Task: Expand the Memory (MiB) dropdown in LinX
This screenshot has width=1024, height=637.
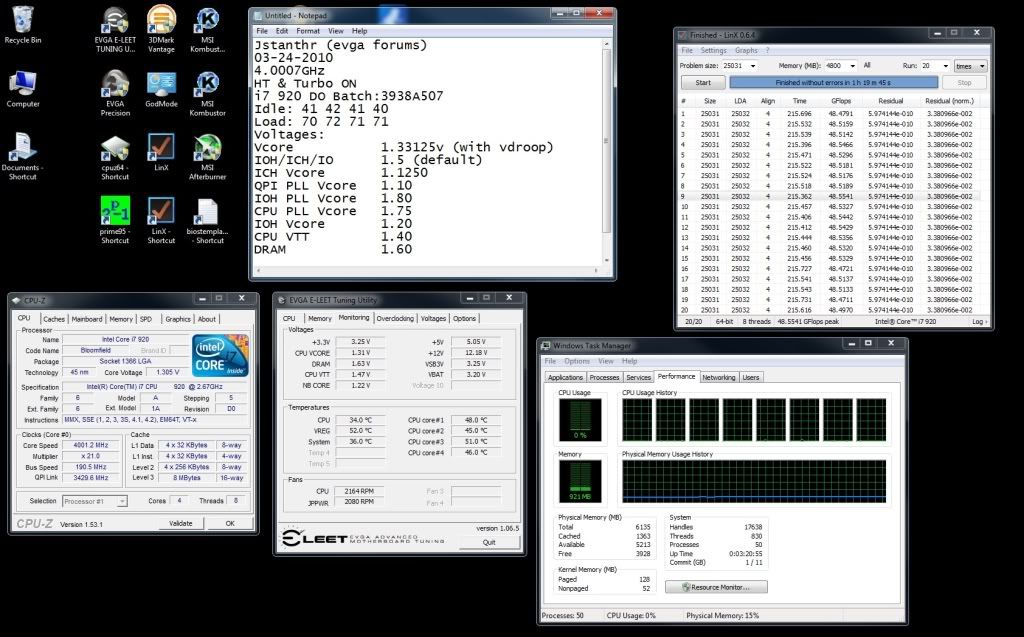Action: 851,65
